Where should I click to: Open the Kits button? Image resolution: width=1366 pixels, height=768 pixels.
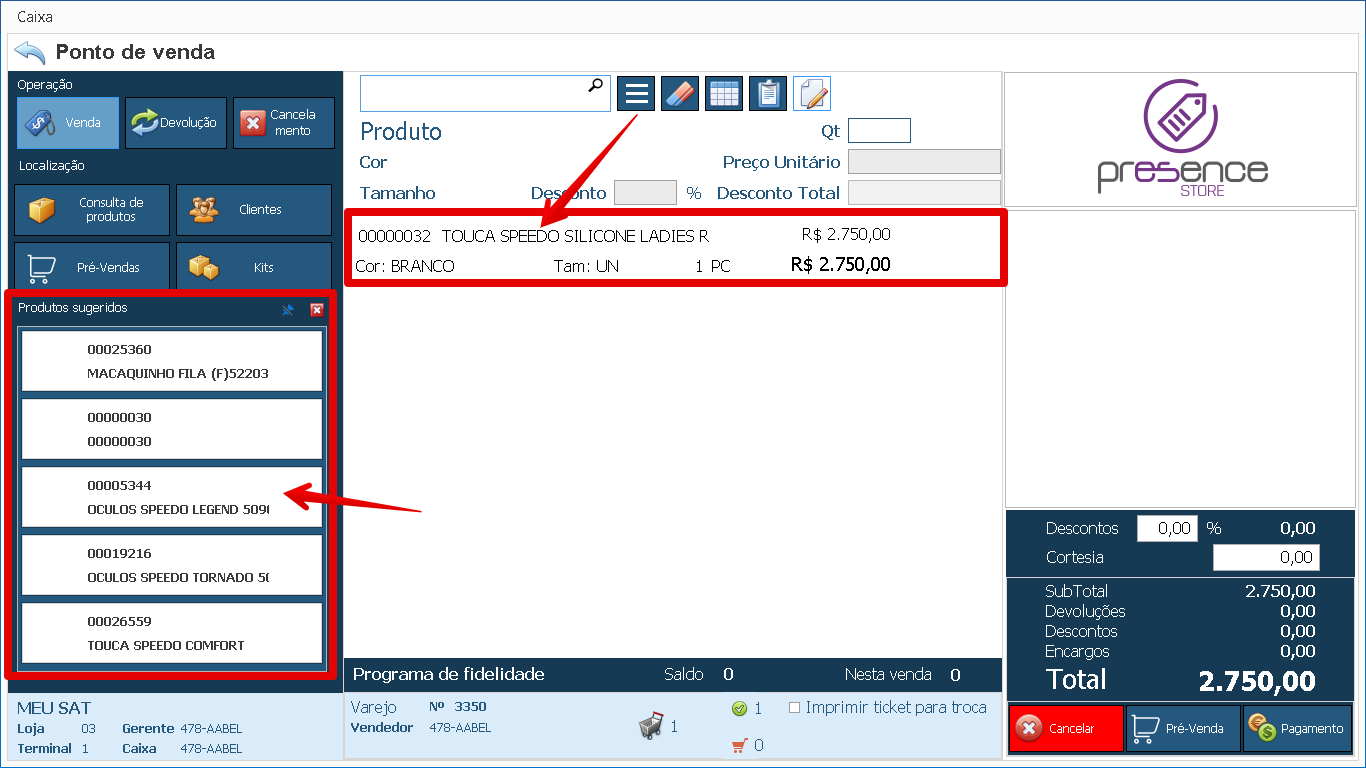pos(254,266)
